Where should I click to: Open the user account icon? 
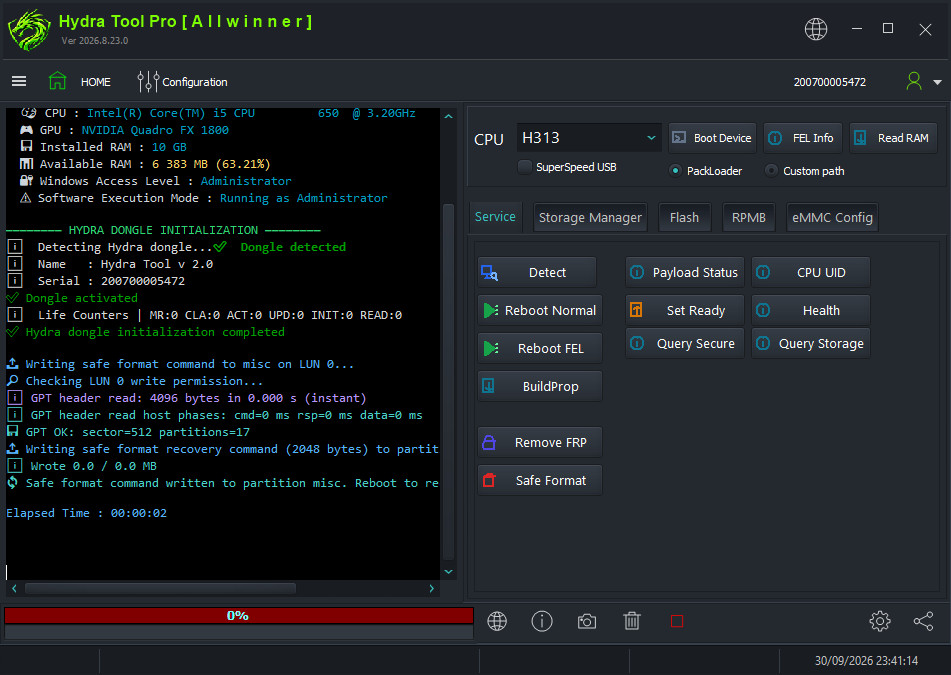(x=913, y=81)
